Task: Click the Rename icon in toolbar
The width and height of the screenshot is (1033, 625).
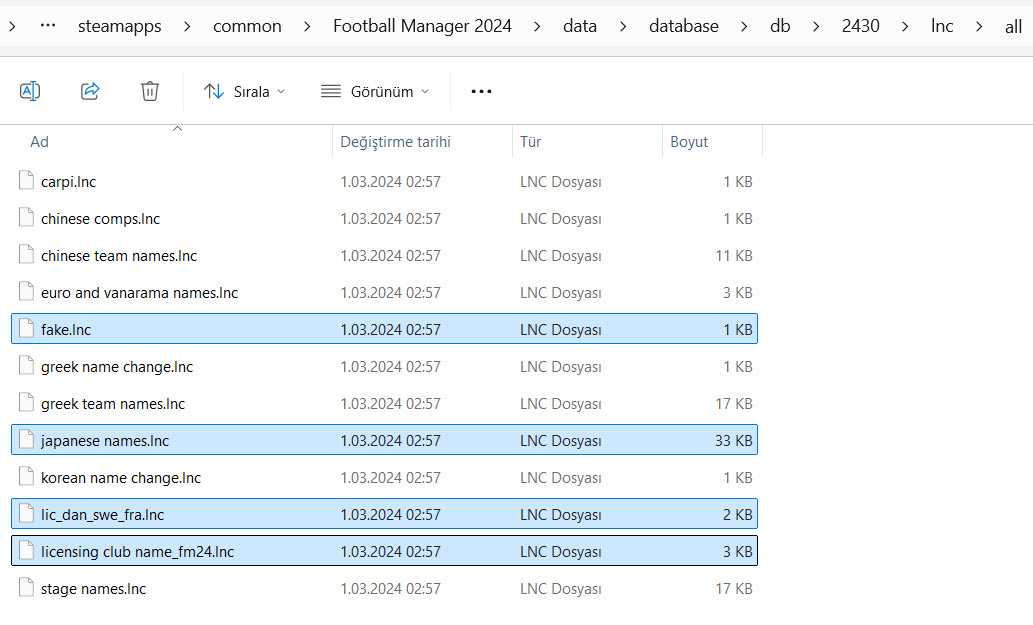Action: (30, 91)
